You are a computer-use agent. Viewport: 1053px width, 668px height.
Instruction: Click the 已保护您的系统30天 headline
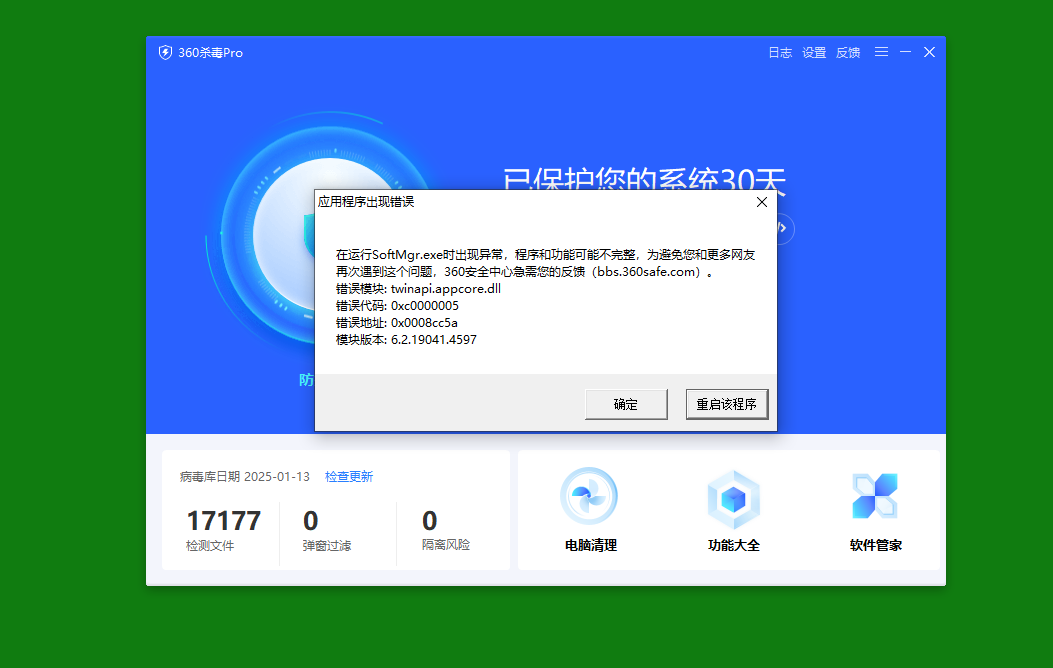pyautogui.click(x=644, y=179)
